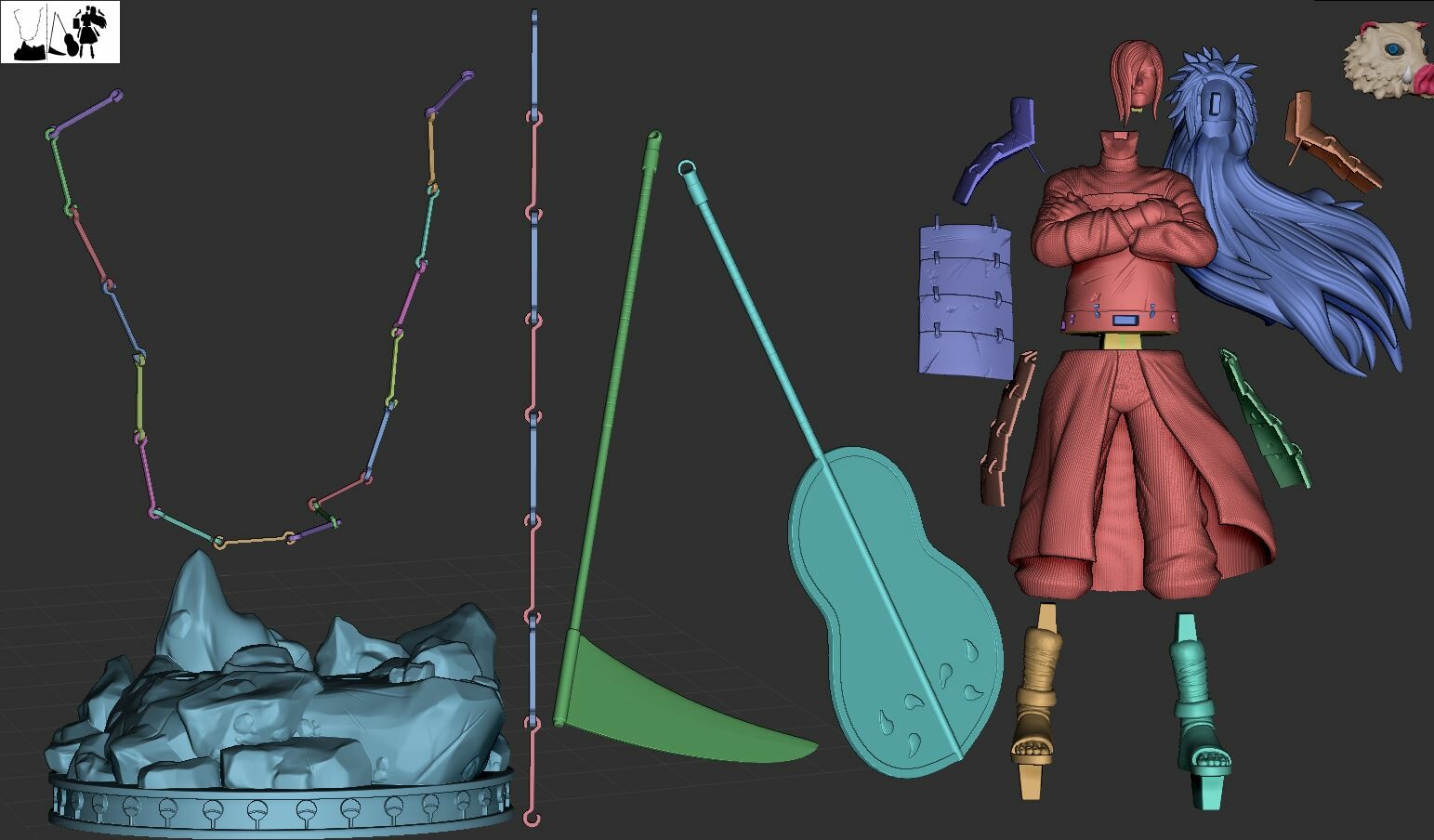
Task: Click the silhouette preview thumbnail
Action: coord(60,32)
